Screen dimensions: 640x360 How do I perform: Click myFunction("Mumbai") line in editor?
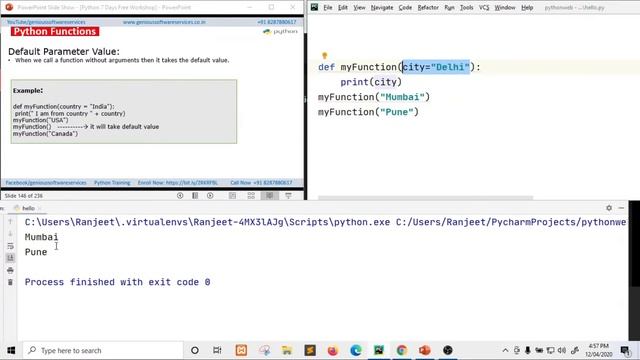[x=374, y=97]
